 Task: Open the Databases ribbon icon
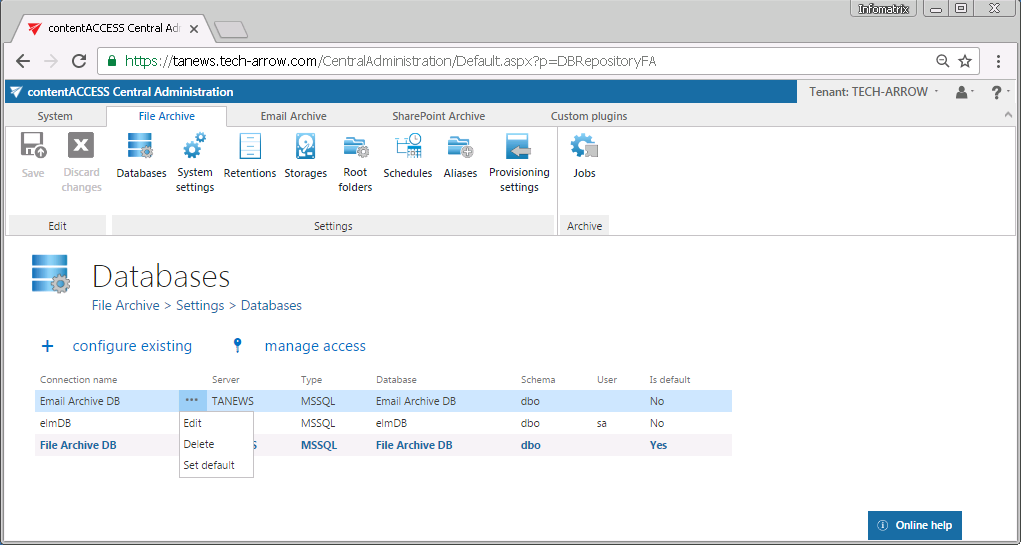(141, 156)
